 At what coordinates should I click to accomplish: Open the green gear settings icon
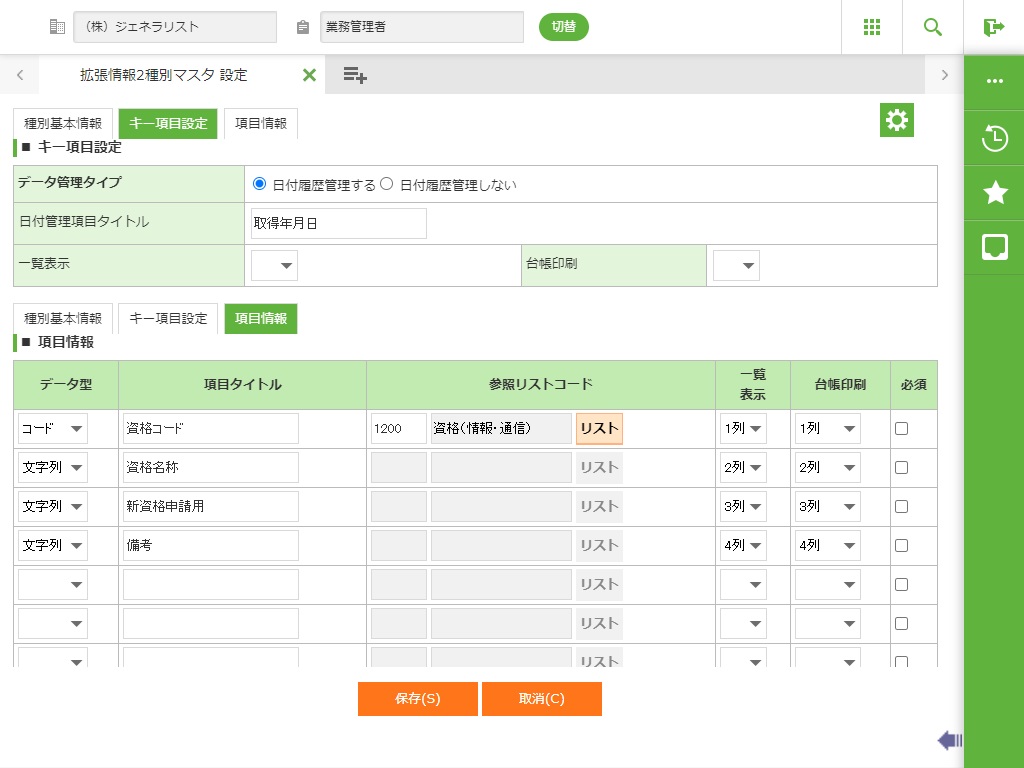(x=897, y=120)
